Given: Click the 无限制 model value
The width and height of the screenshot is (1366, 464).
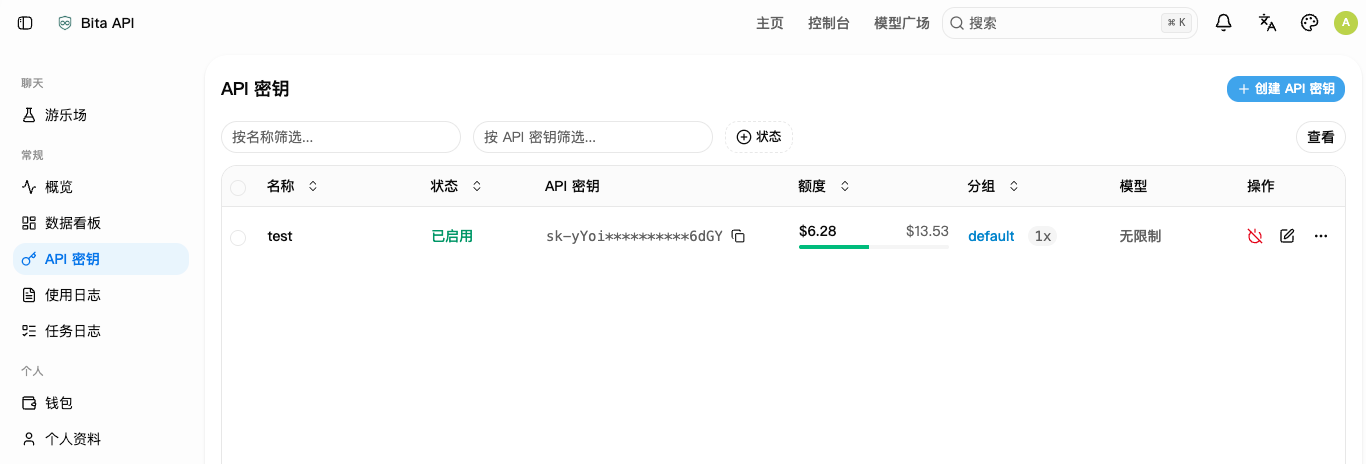Looking at the screenshot, I should click(1141, 236).
